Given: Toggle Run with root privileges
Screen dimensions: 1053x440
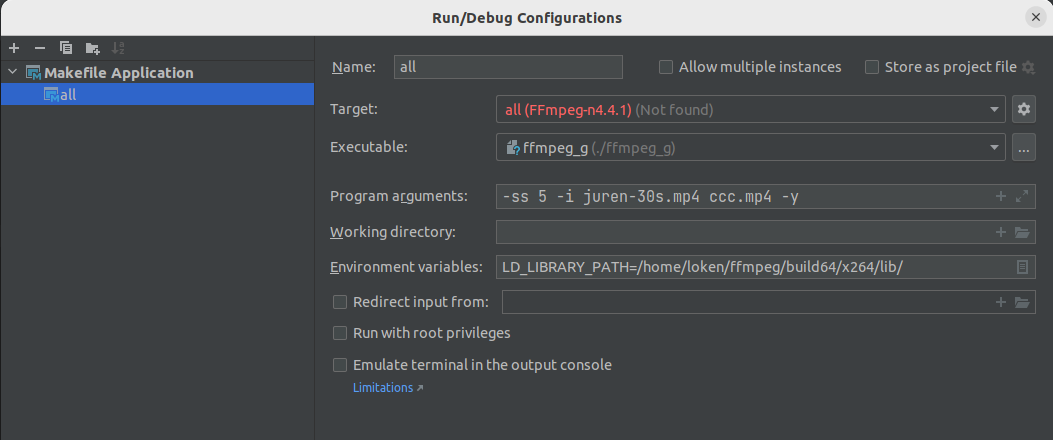Looking at the screenshot, I should (x=340, y=332).
